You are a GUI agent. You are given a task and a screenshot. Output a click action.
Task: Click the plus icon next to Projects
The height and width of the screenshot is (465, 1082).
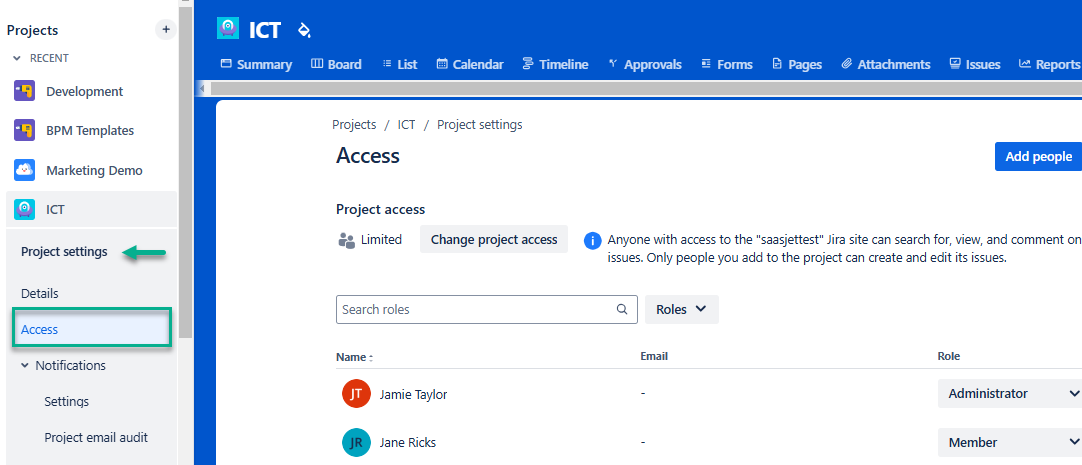click(165, 30)
